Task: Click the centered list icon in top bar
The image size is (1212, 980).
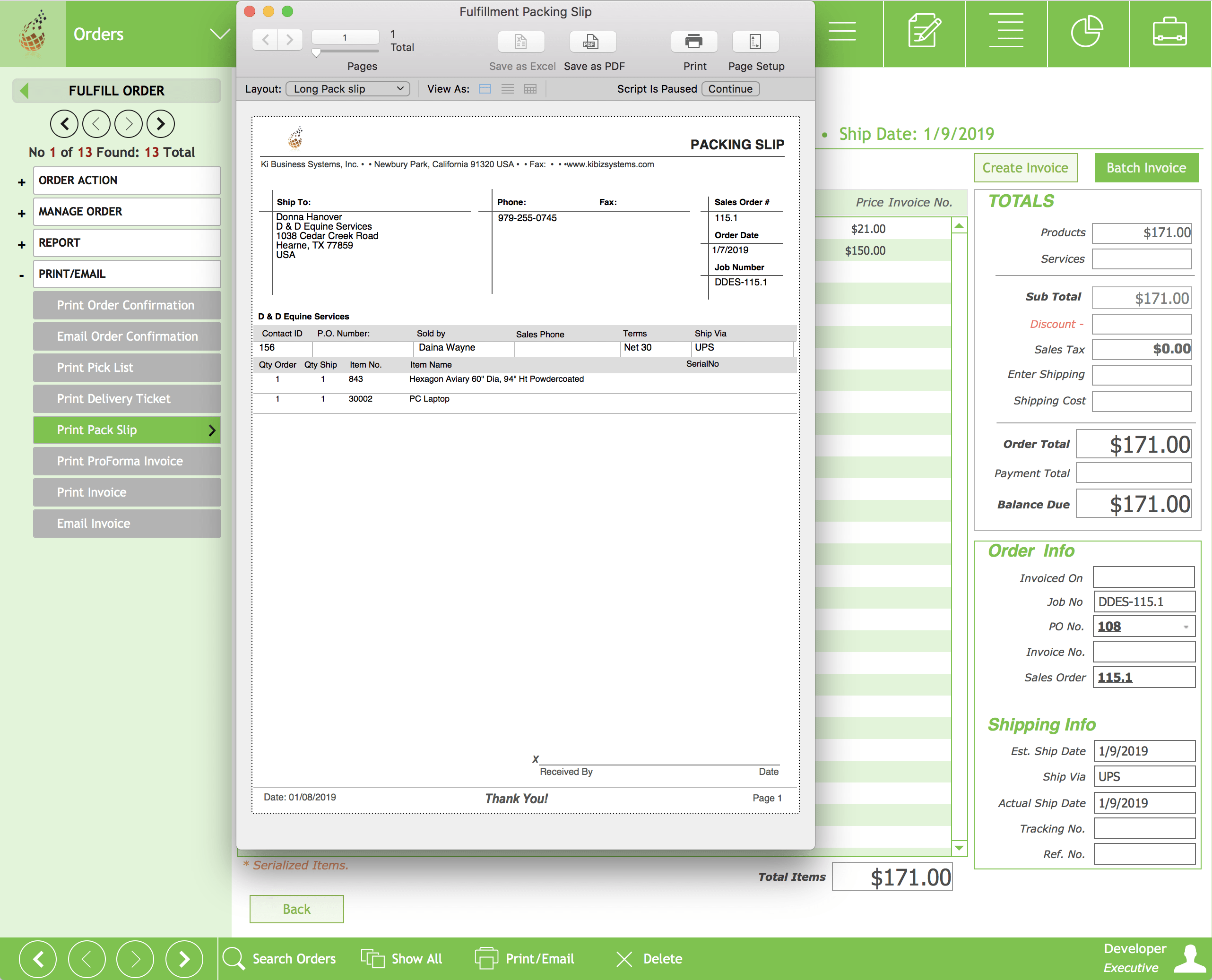Action: point(1006,31)
